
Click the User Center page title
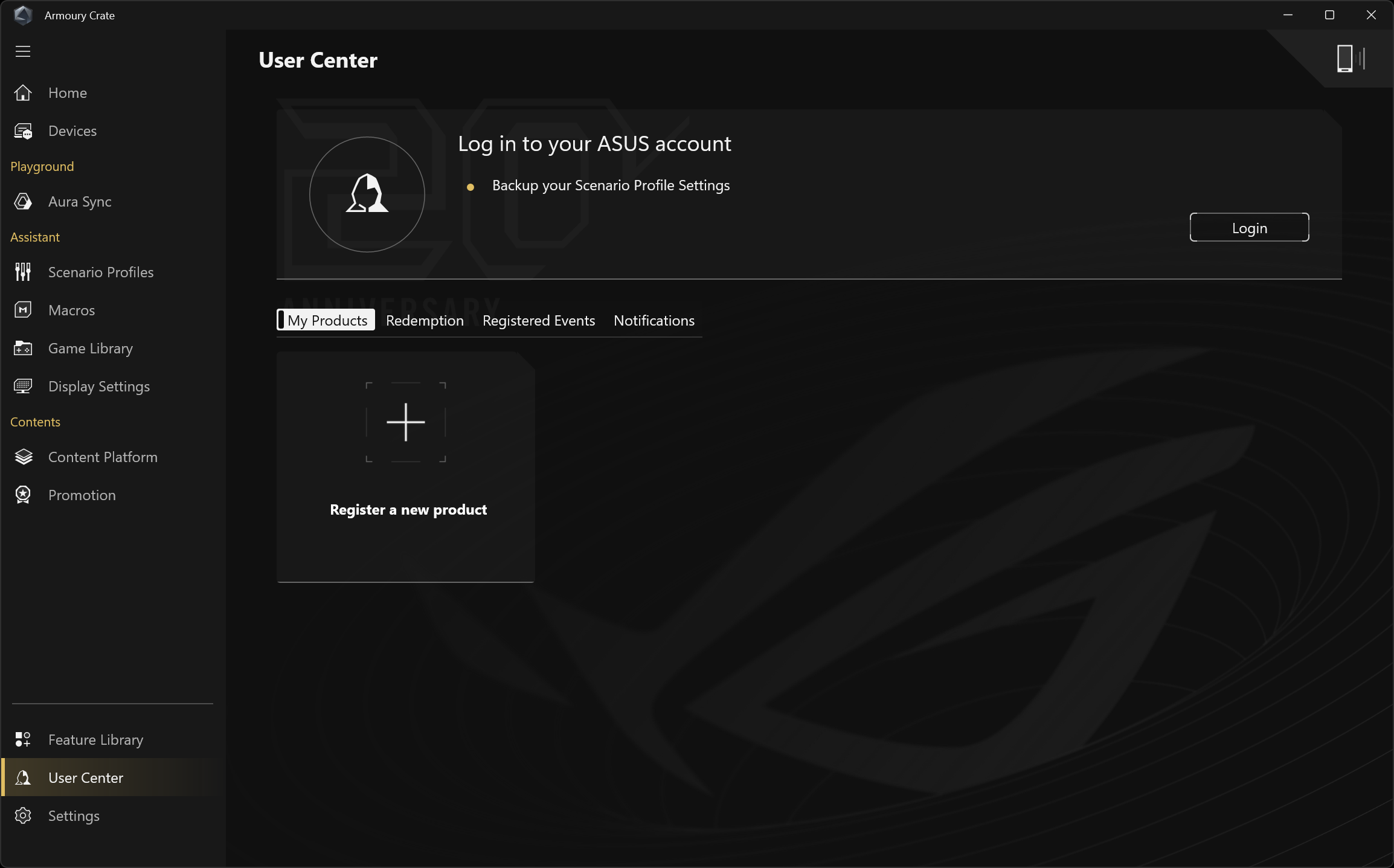coord(318,60)
